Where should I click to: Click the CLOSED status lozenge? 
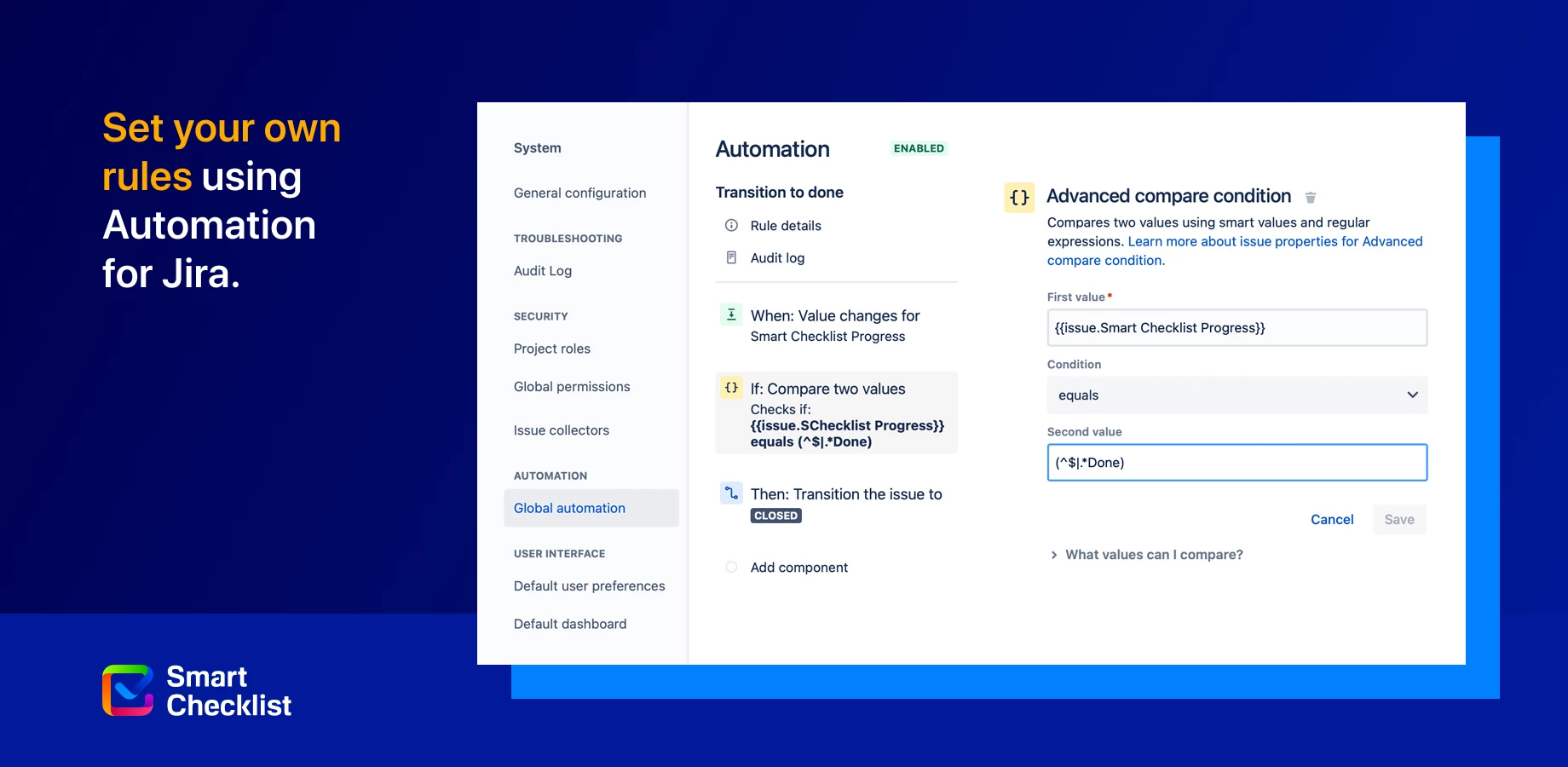pos(775,515)
